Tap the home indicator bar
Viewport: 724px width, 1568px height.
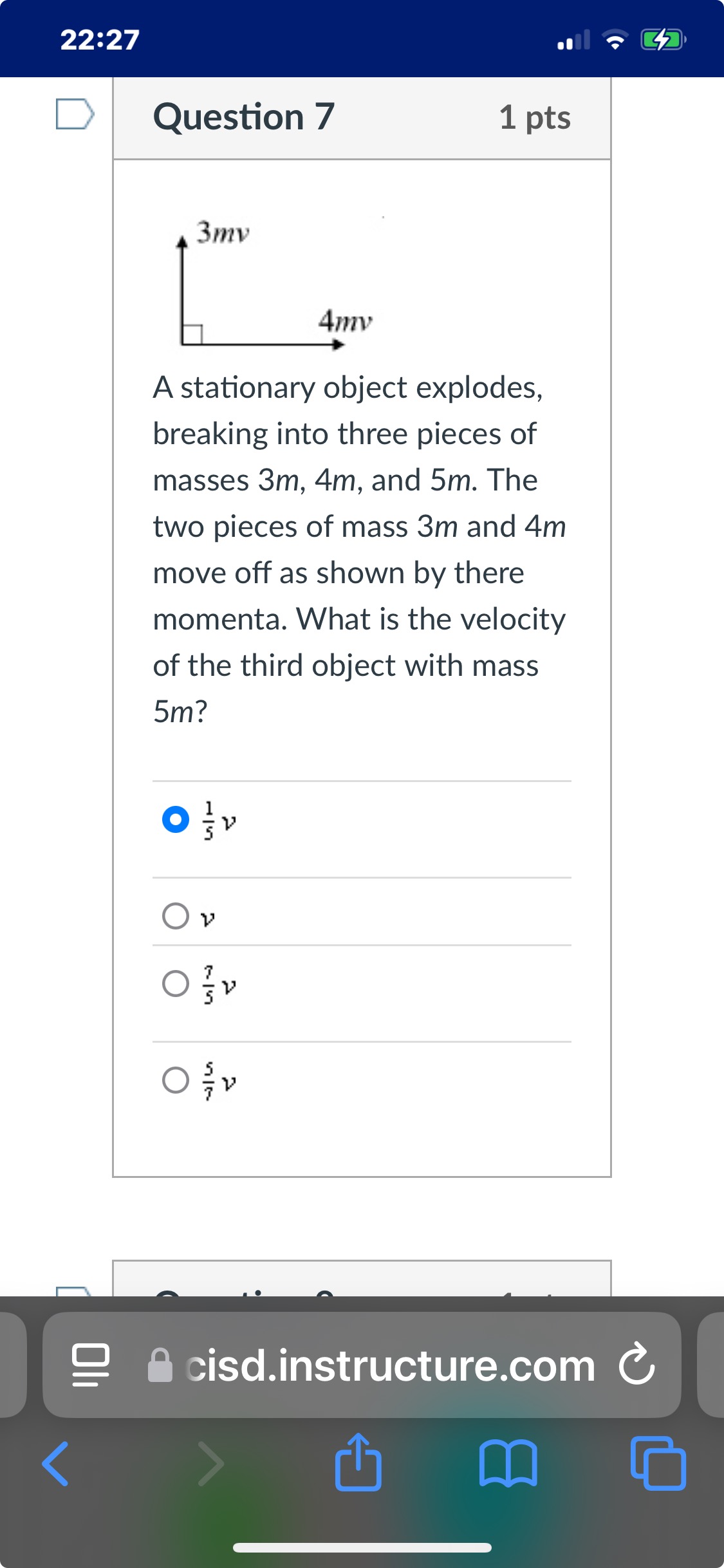coord(362,1547)
